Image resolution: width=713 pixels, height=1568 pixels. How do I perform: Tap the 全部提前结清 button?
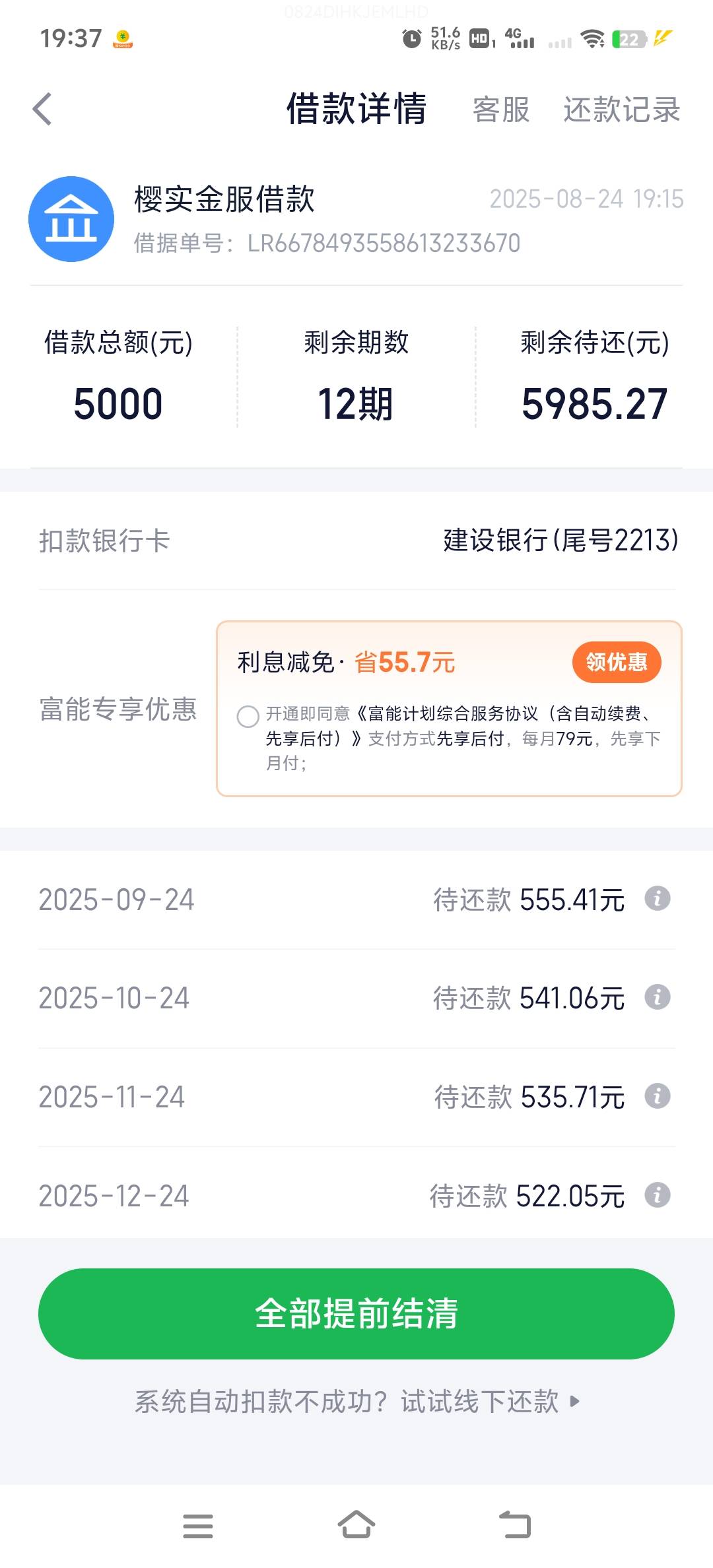(x=356, y=1314)
